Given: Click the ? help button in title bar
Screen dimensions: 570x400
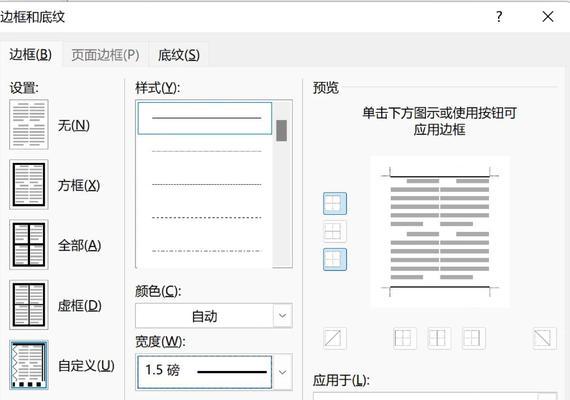Looking at the screenshot, I should [499, 17].
